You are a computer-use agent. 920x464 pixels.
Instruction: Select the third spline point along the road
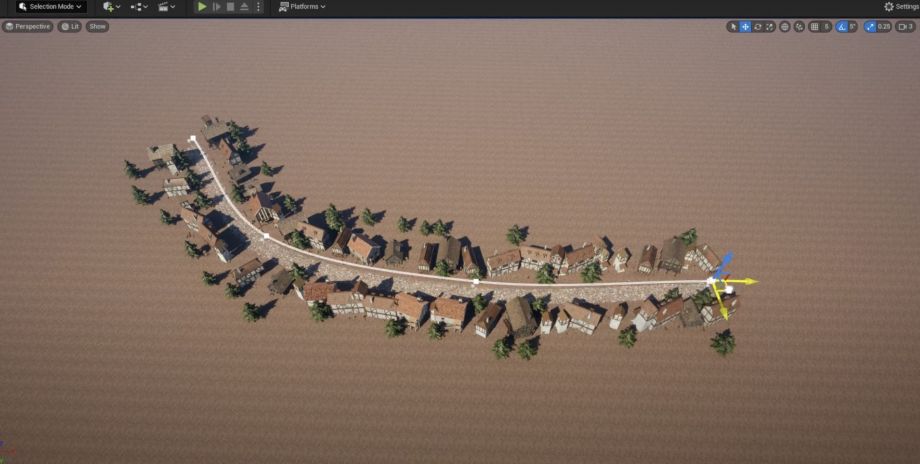[476, 282]
